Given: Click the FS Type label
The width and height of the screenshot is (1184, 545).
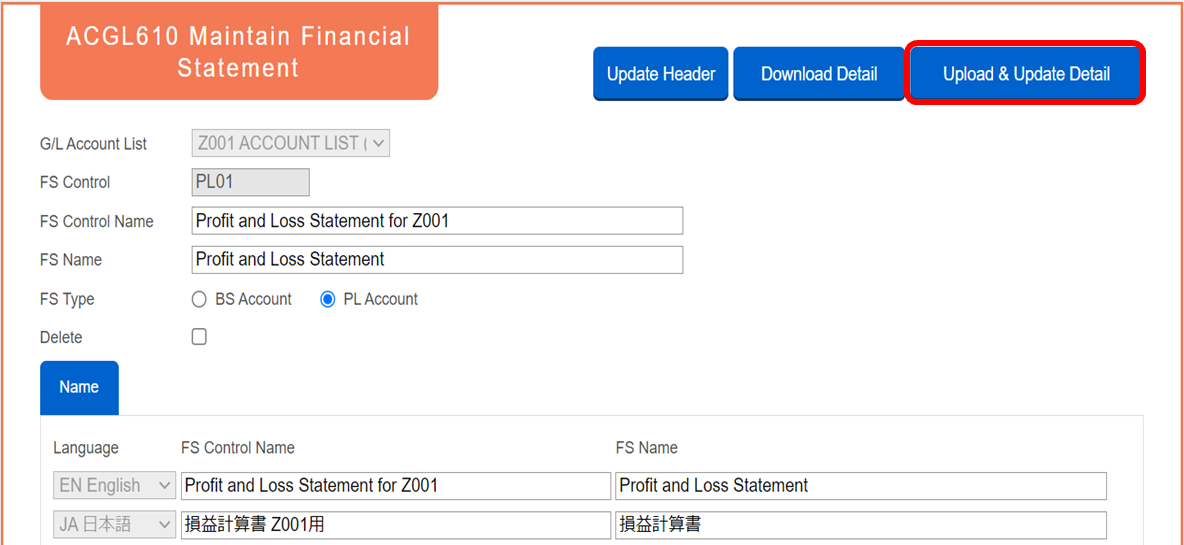Looking at the screenshot, I should pos(67,300).
